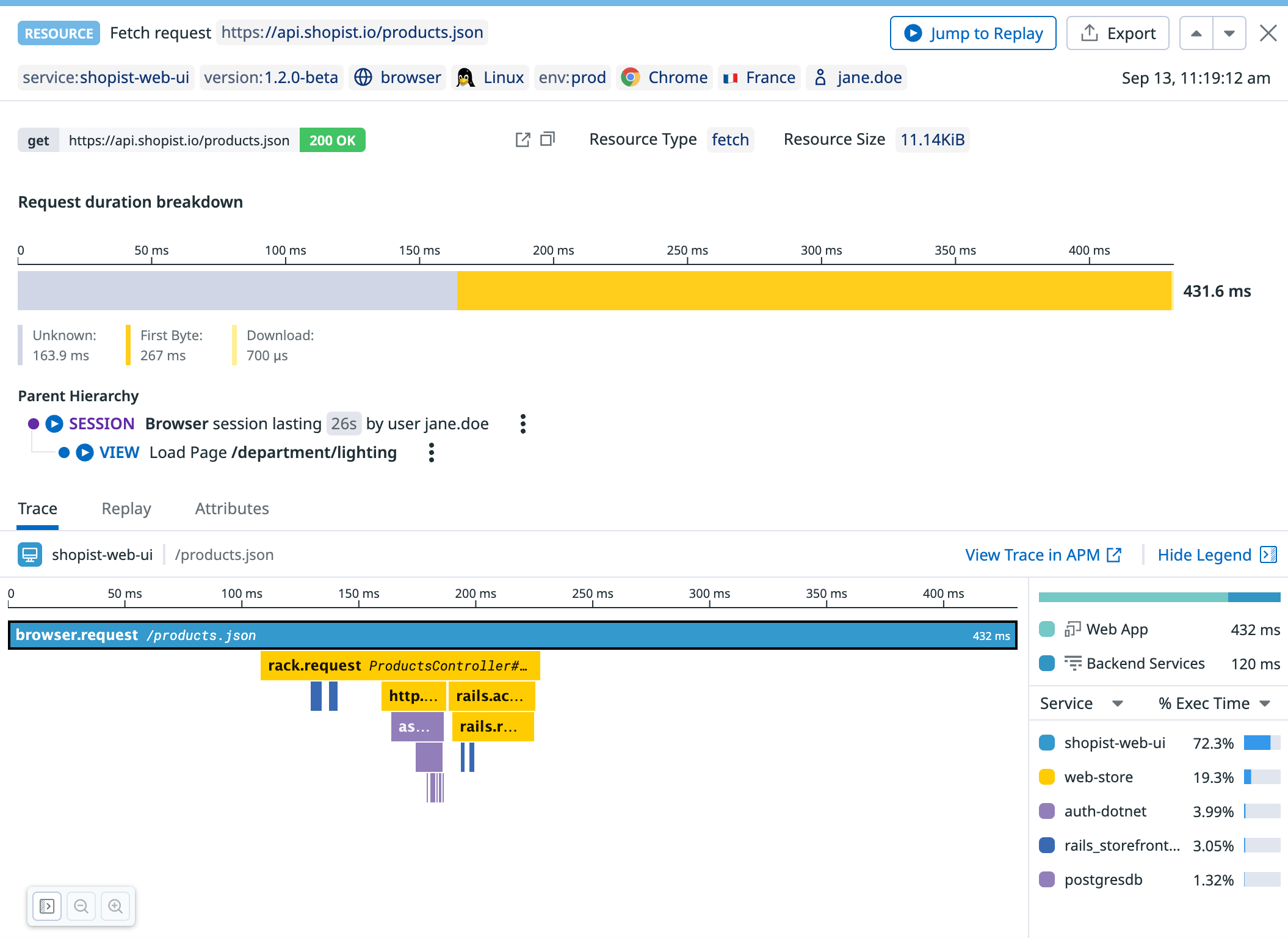The image size is (1288, 938).
Task: Open SESSION row three-dot menu
Action: pyautogui.click(x=523, y=424)
